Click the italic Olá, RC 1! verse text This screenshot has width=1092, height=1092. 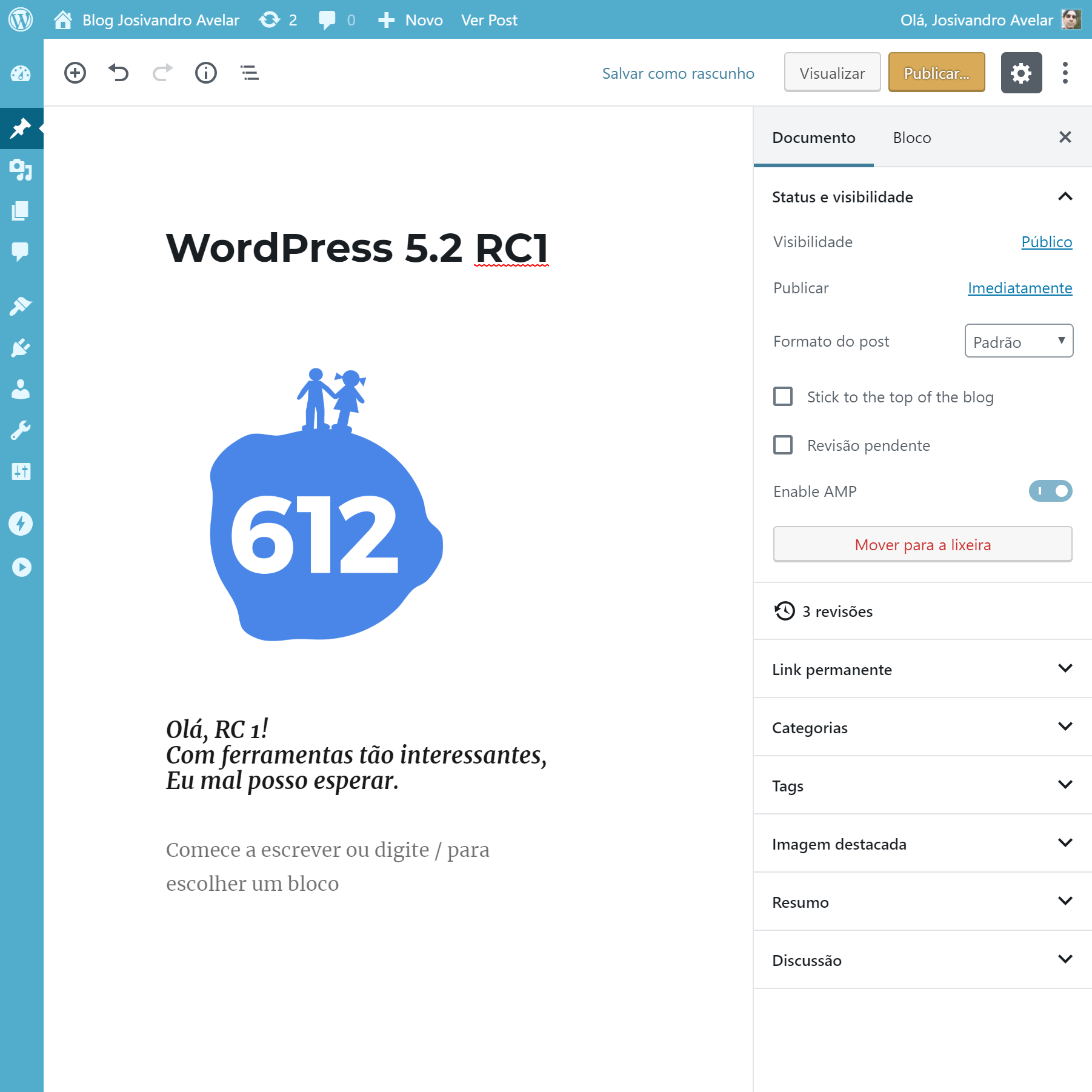(x=356, y=755)
